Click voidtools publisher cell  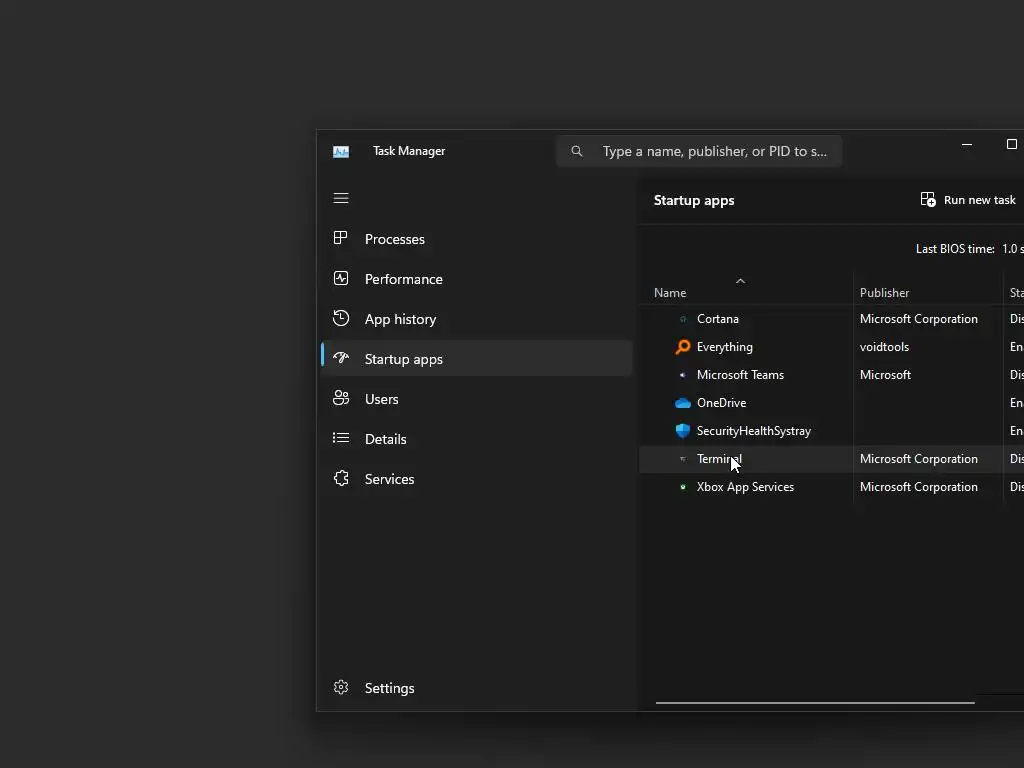tap(884, 347)
